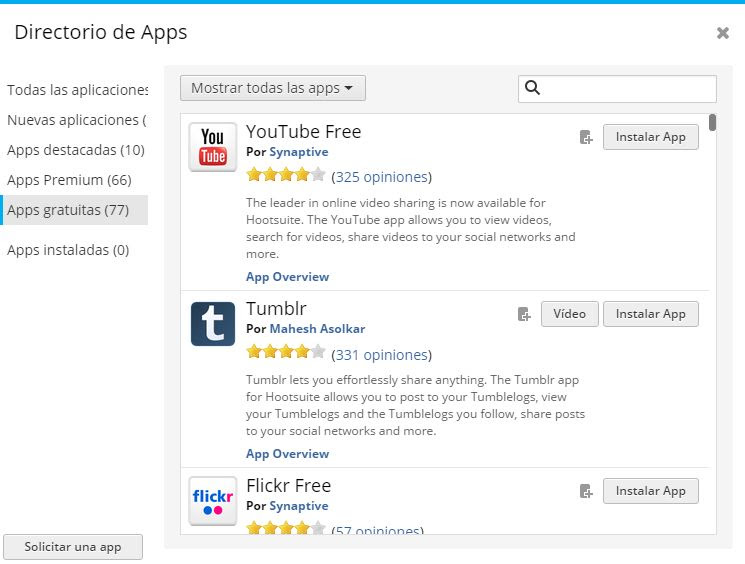The height and width of the screenshot is (564, 745).
Task: Click the YouTube Free app logo
Action: pyautogui.click(x=212, y=147)
